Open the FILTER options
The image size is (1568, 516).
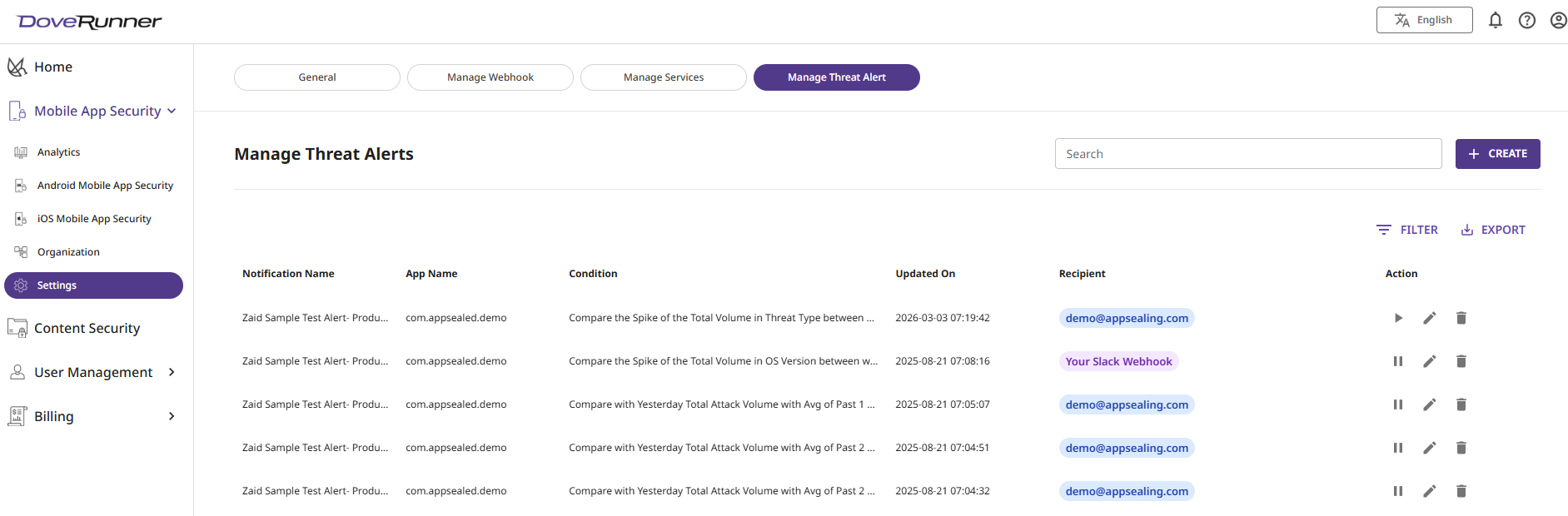point(1407,230)
